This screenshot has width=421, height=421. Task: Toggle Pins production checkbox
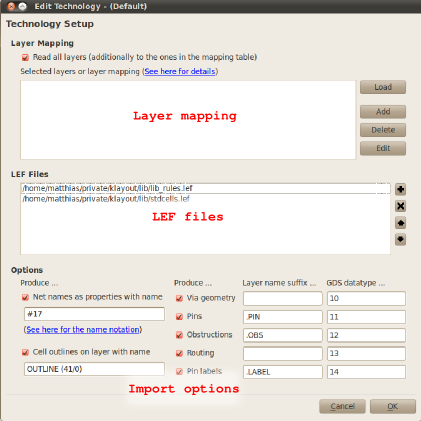(179, 317)
